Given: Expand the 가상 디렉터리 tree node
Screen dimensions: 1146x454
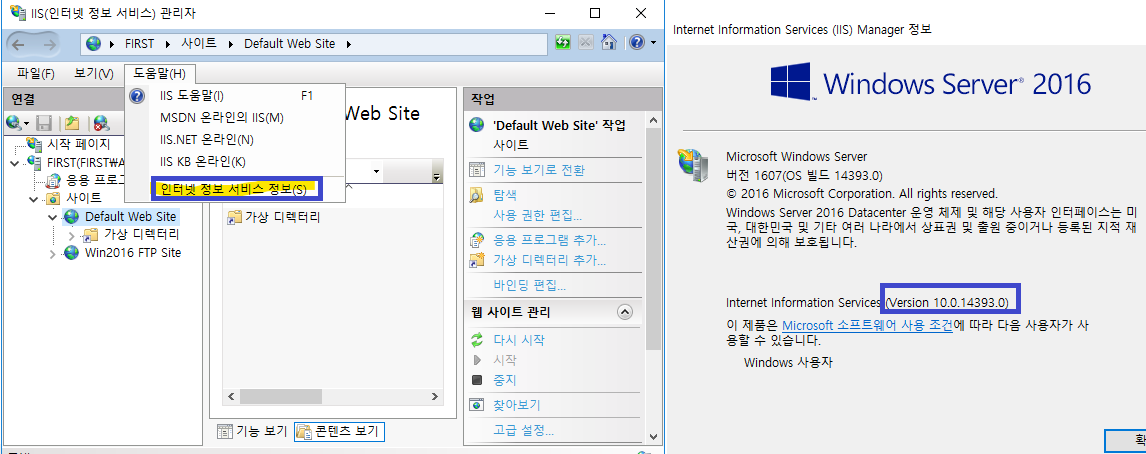Looking at the screenshot, I should coord(71,235).
